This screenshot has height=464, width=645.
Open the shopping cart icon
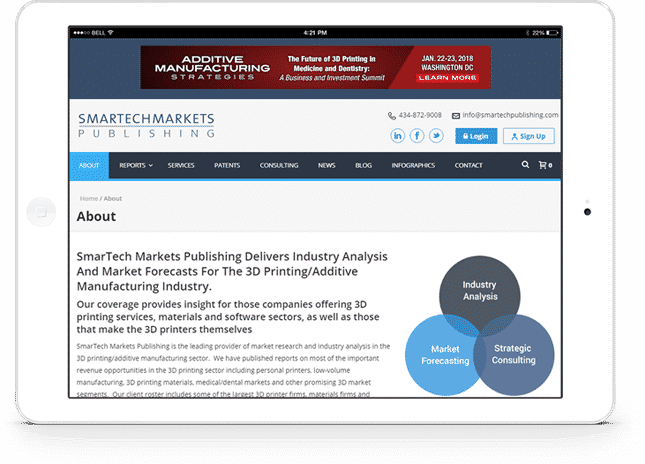coord(545,165)
